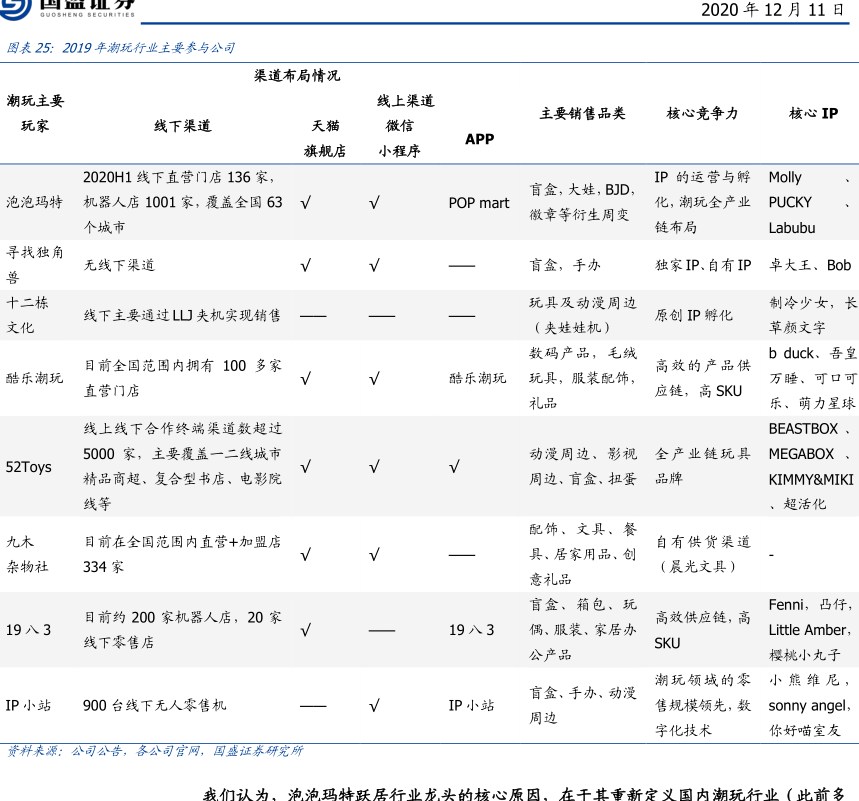Select the 线下主要通过 LLJ 夹机实现销售 cell
Image resolution: width=859 pixels, height=801 pixels.
(182, 316)
